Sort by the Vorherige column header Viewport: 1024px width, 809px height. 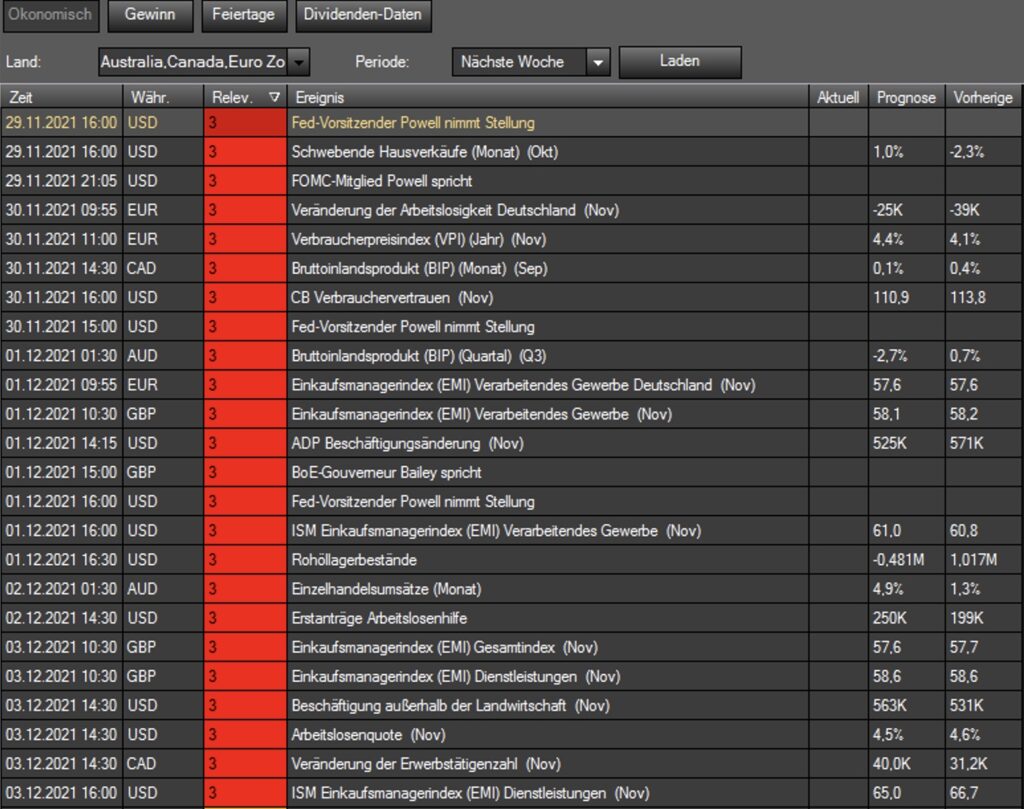click(x=983, y=98)
